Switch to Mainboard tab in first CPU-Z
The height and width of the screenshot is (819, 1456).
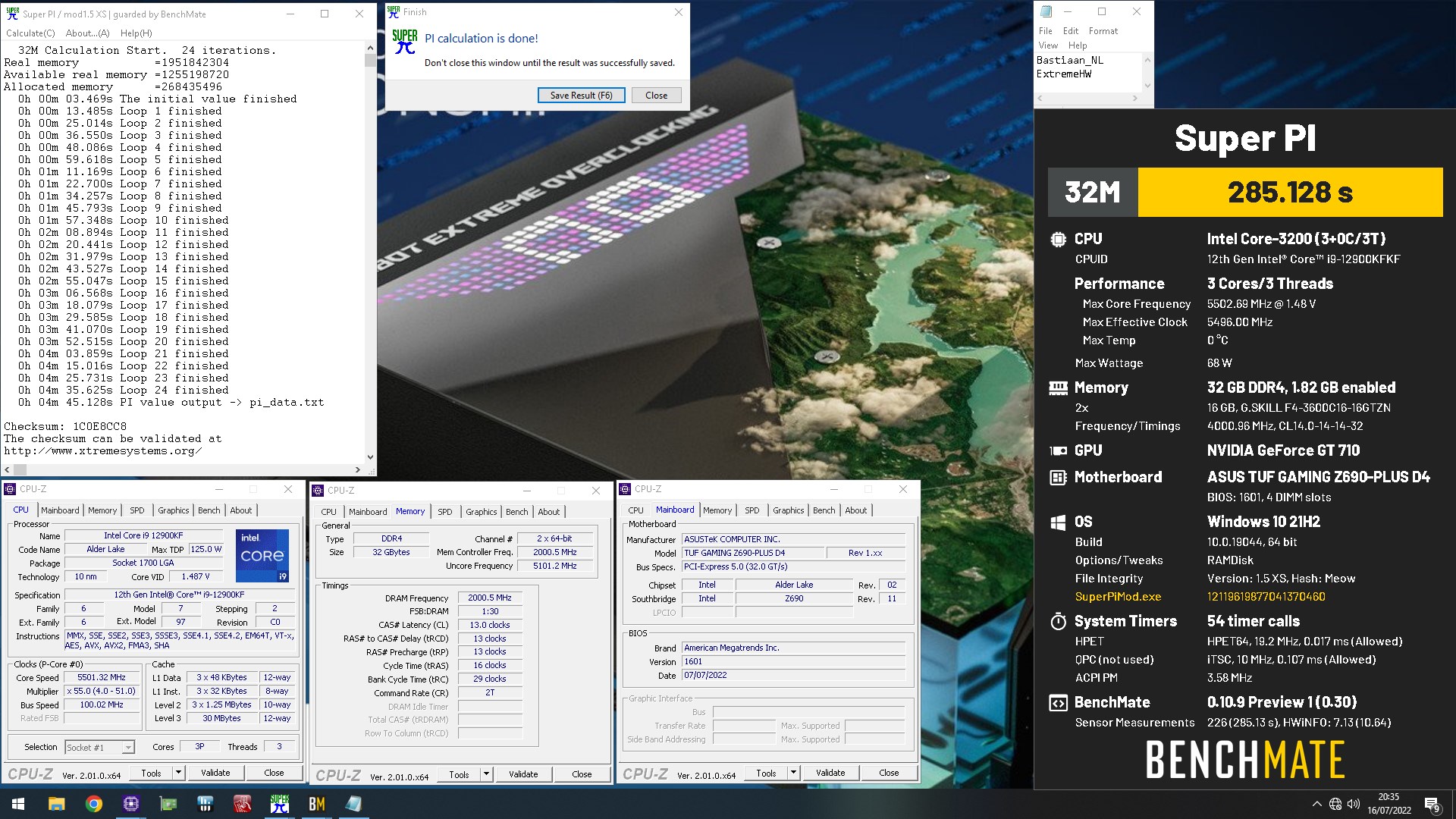[60, 510]
